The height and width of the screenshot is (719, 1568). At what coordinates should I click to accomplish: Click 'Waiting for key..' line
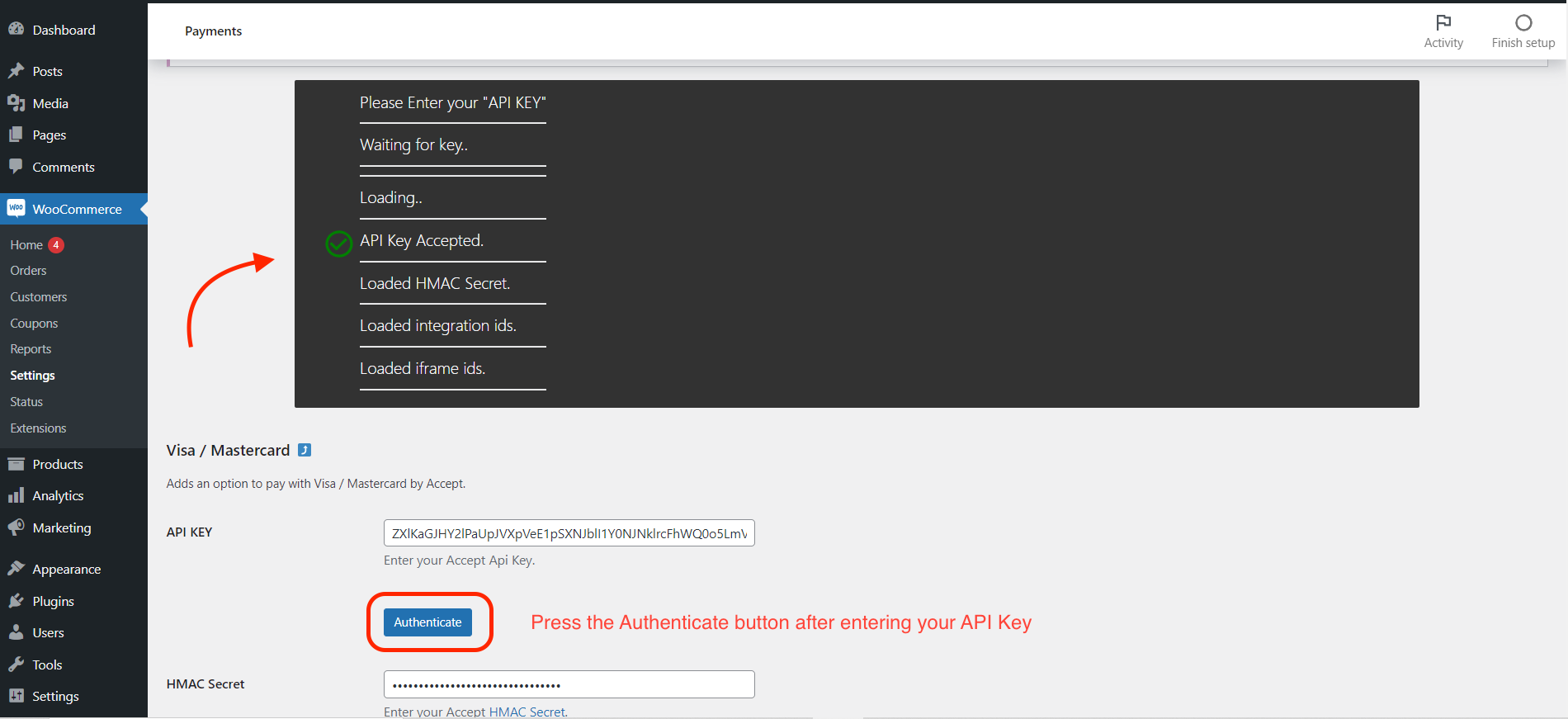[x=413, y=145]
